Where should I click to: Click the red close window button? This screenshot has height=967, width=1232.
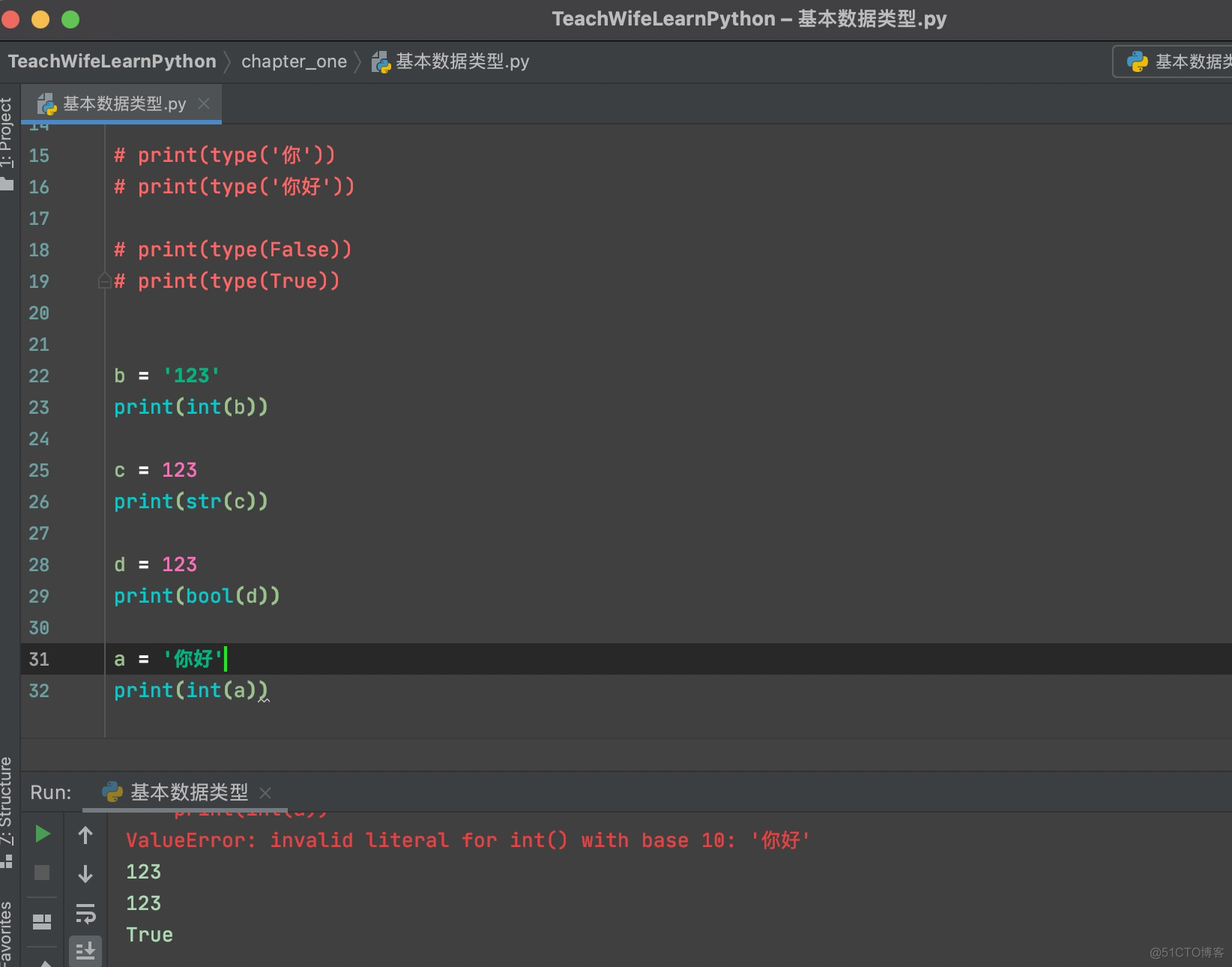pos(10,19)
